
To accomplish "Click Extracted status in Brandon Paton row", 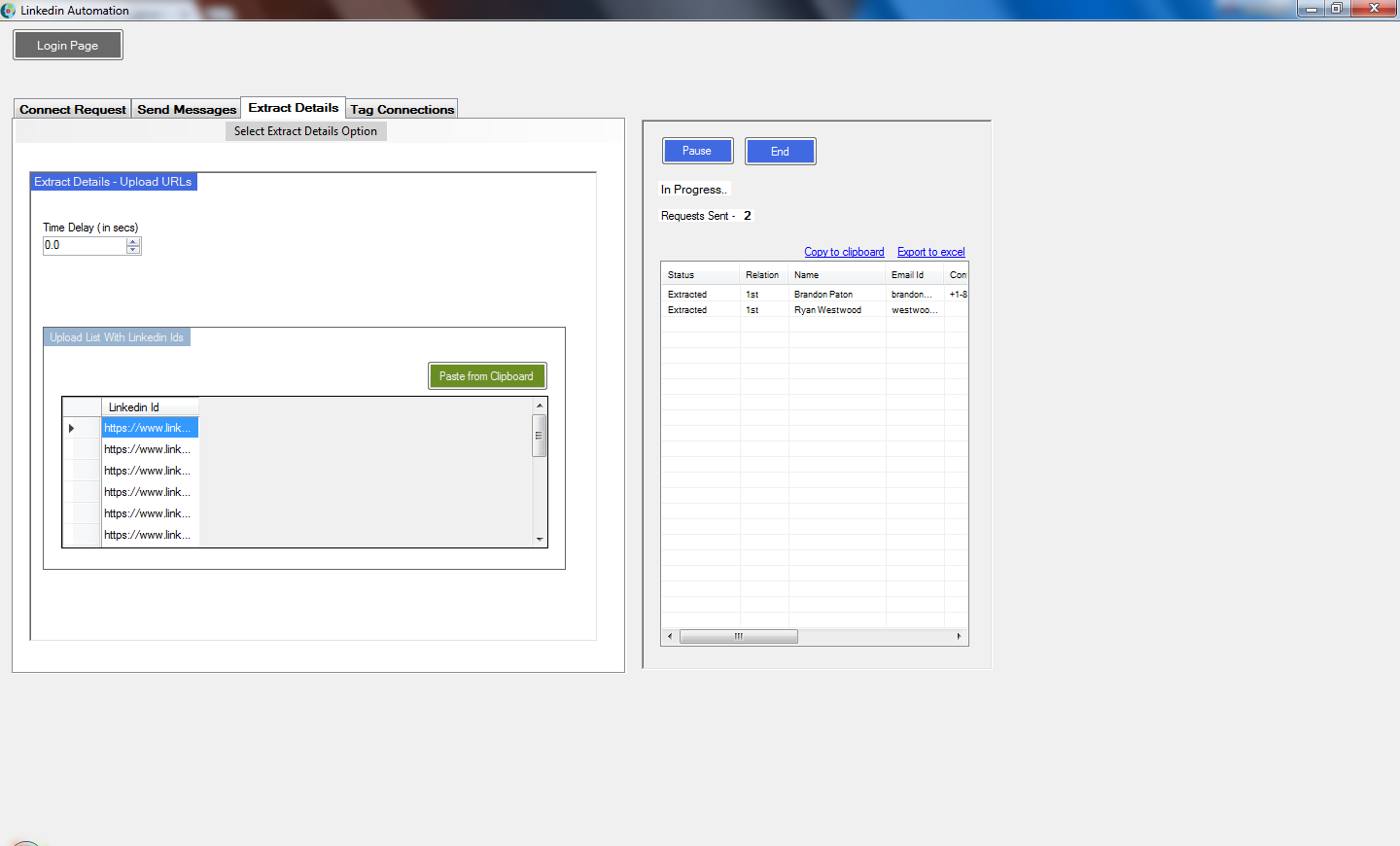I will pyautogui.click(x=701, y=295).
